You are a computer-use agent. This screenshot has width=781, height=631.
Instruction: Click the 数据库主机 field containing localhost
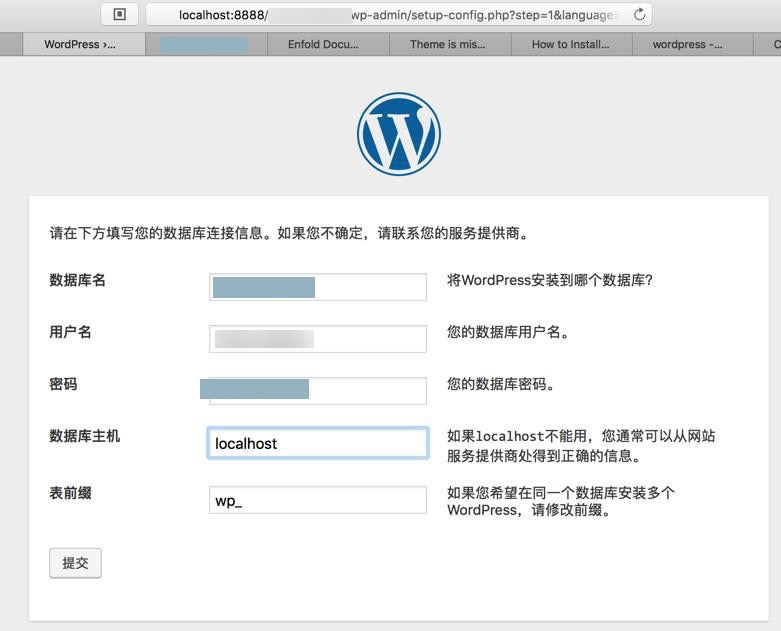pos(318,443)
